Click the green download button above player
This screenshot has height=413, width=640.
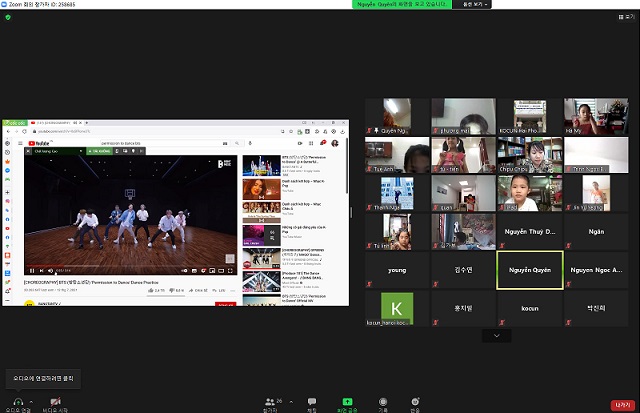pos(99,151)
